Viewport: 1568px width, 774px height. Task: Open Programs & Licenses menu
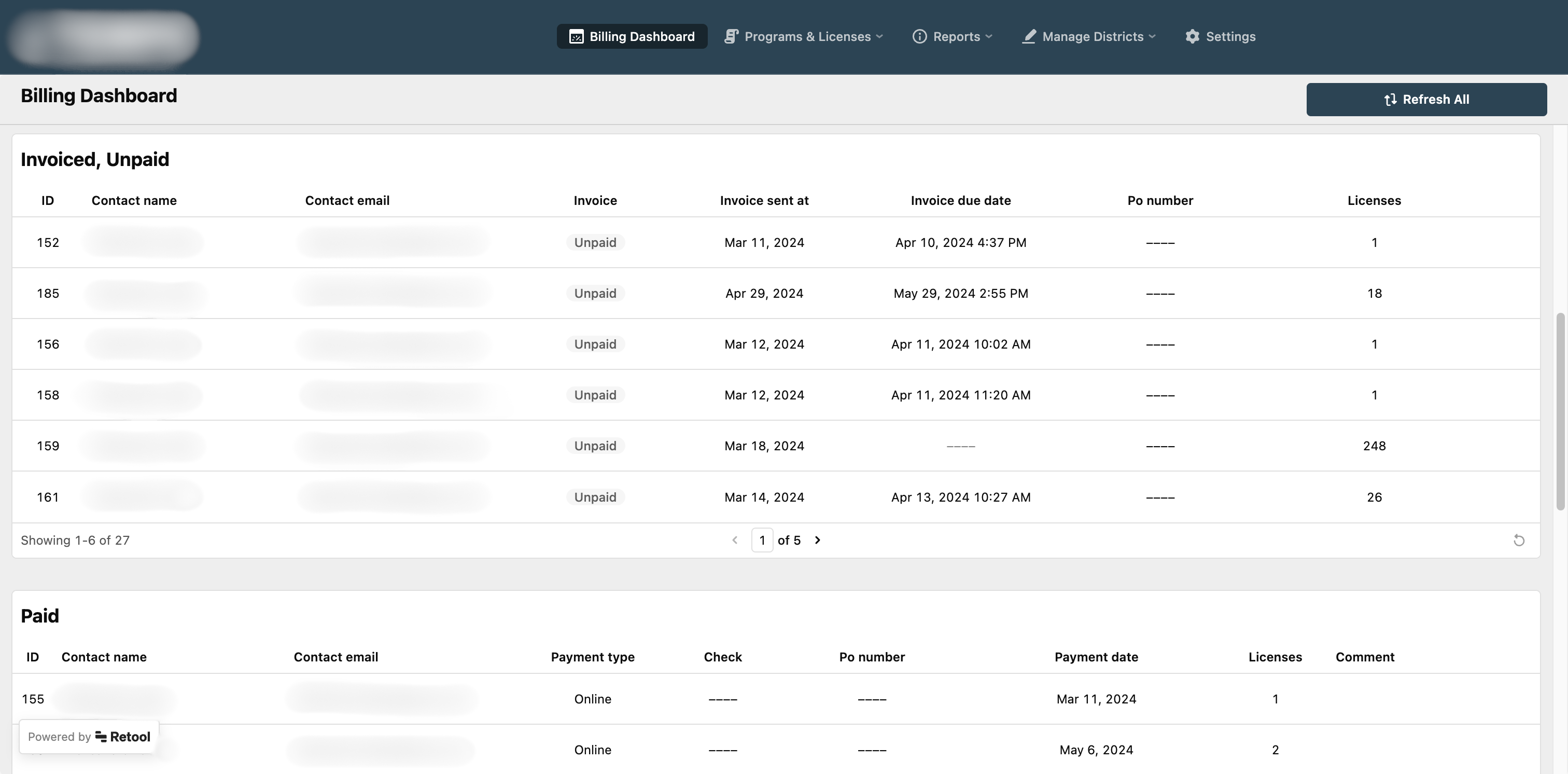click(804, 36)
